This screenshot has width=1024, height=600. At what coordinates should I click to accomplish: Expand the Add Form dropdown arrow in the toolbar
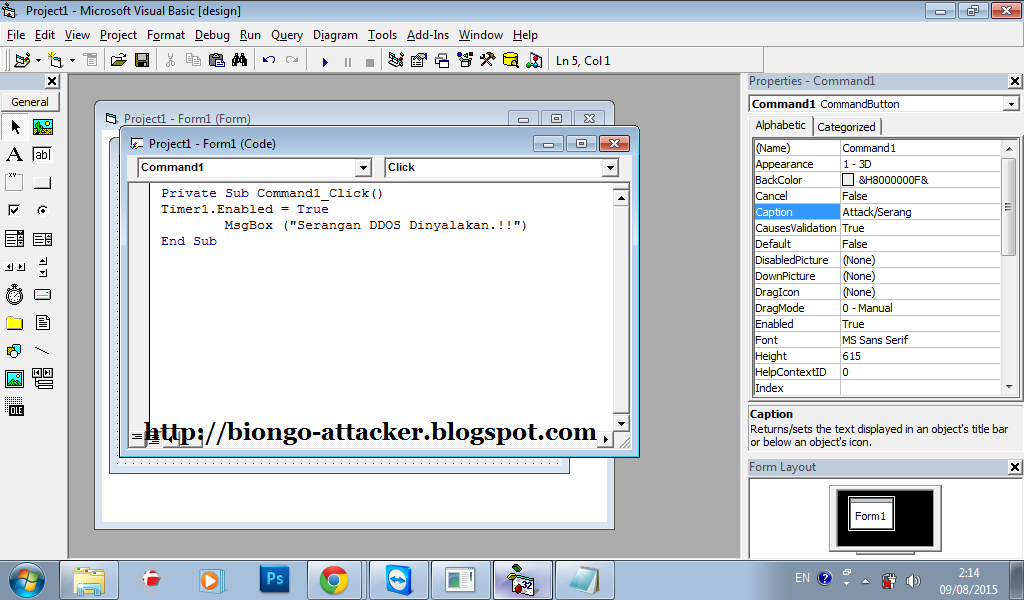tap(72, 61)
